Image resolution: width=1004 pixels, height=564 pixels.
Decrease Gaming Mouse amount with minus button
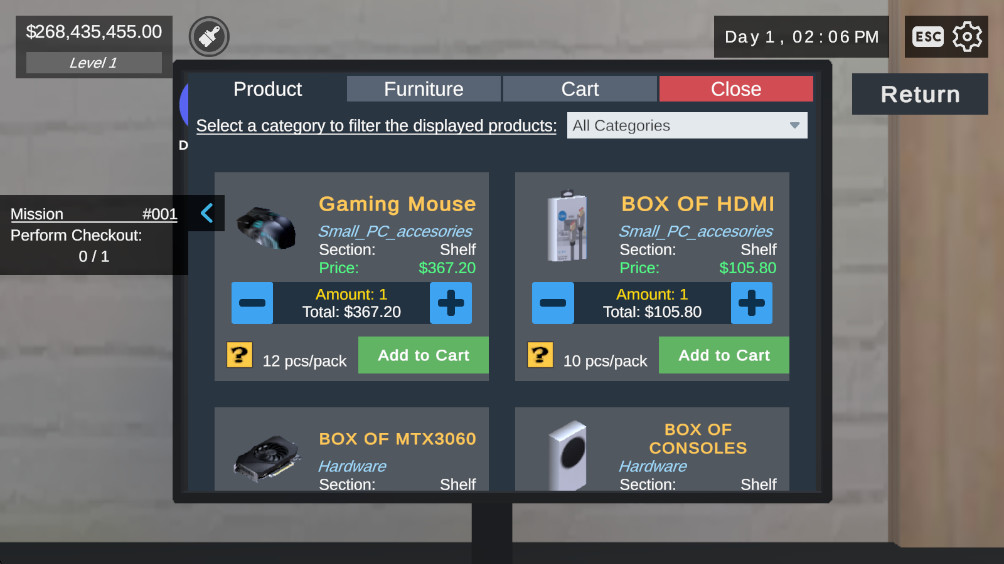[x=252, y=303]
